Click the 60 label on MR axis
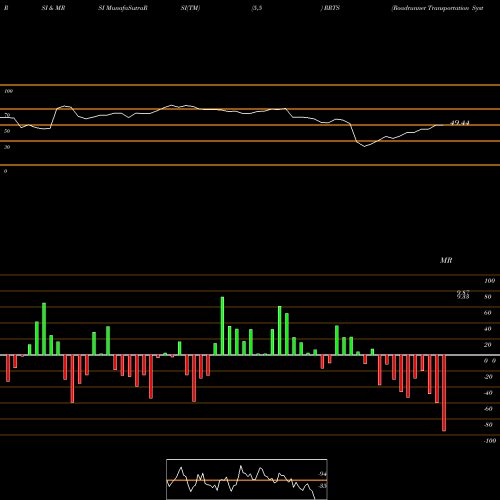This screenshot has width=500, height=500. pyautogui.click(x=488, y=313)
